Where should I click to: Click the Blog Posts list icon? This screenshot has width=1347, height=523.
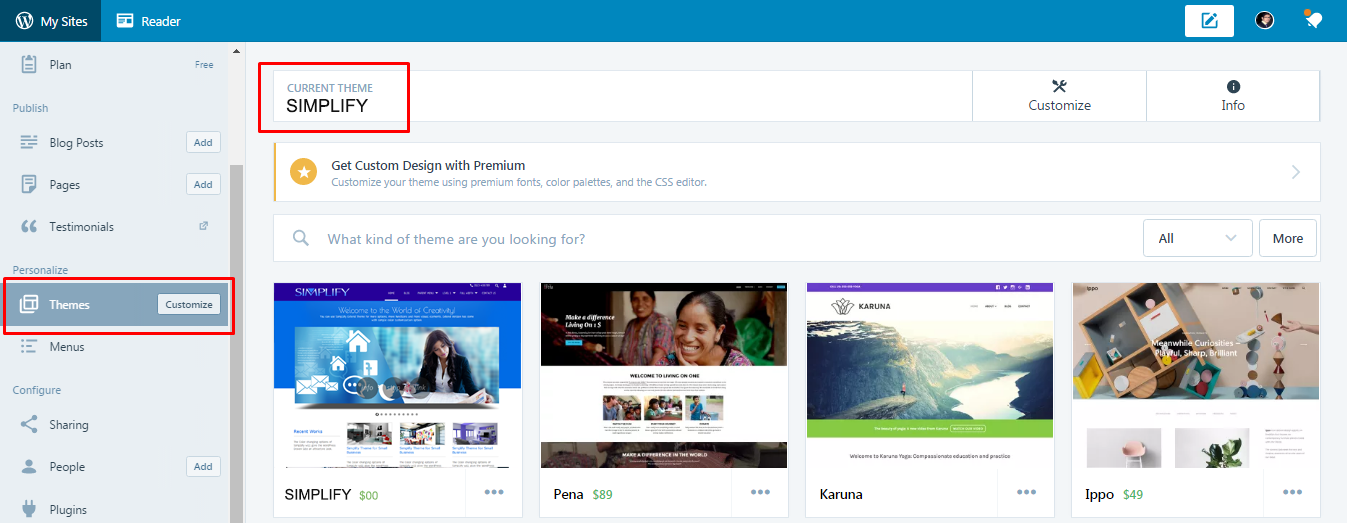(29, 142)
